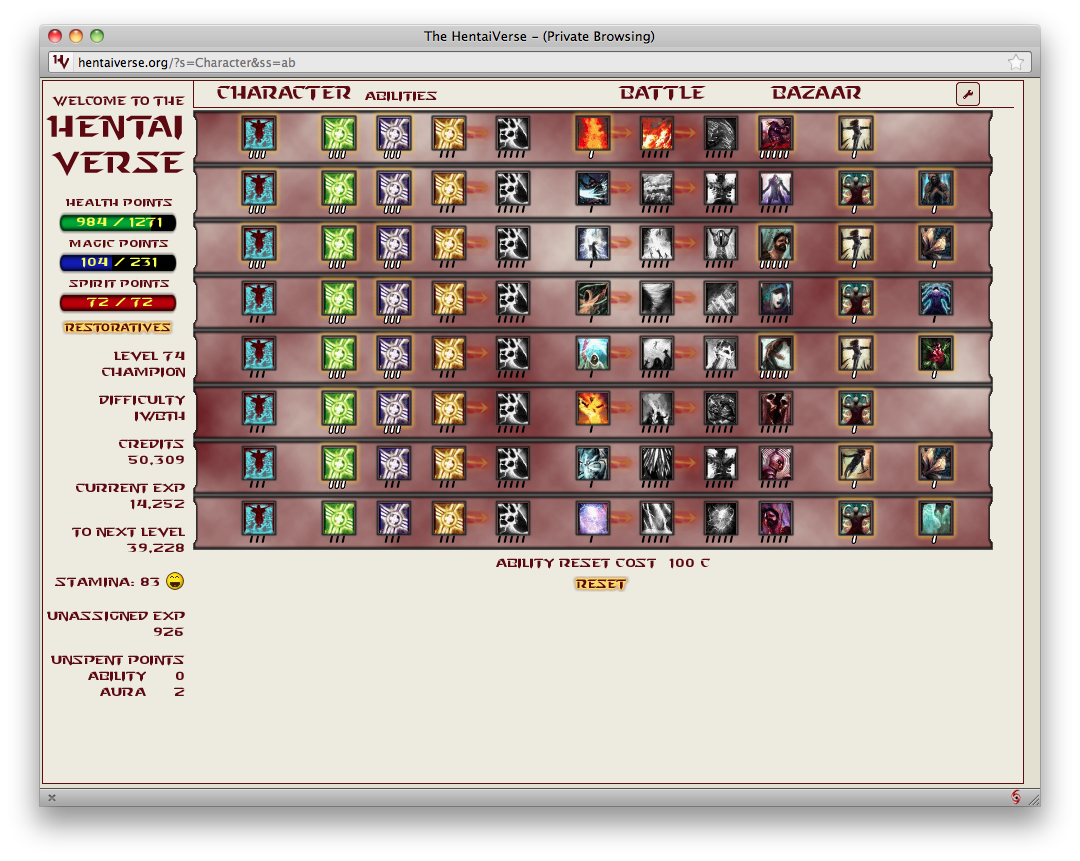Click the dark red bearded face icon
Screen dimensions: 1080x861
coord(775,519)
